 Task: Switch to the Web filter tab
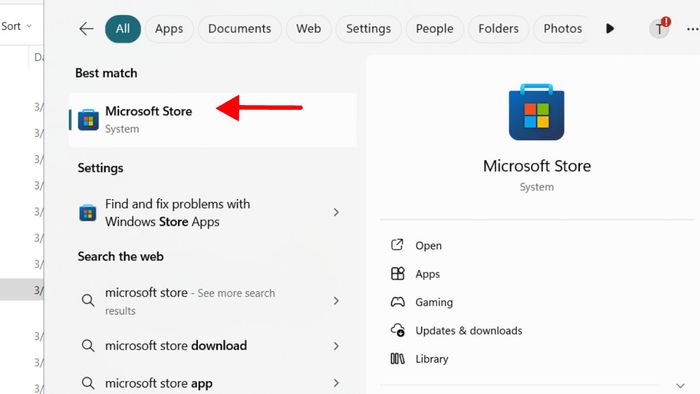pyautogui.click(x=308, y=29)
